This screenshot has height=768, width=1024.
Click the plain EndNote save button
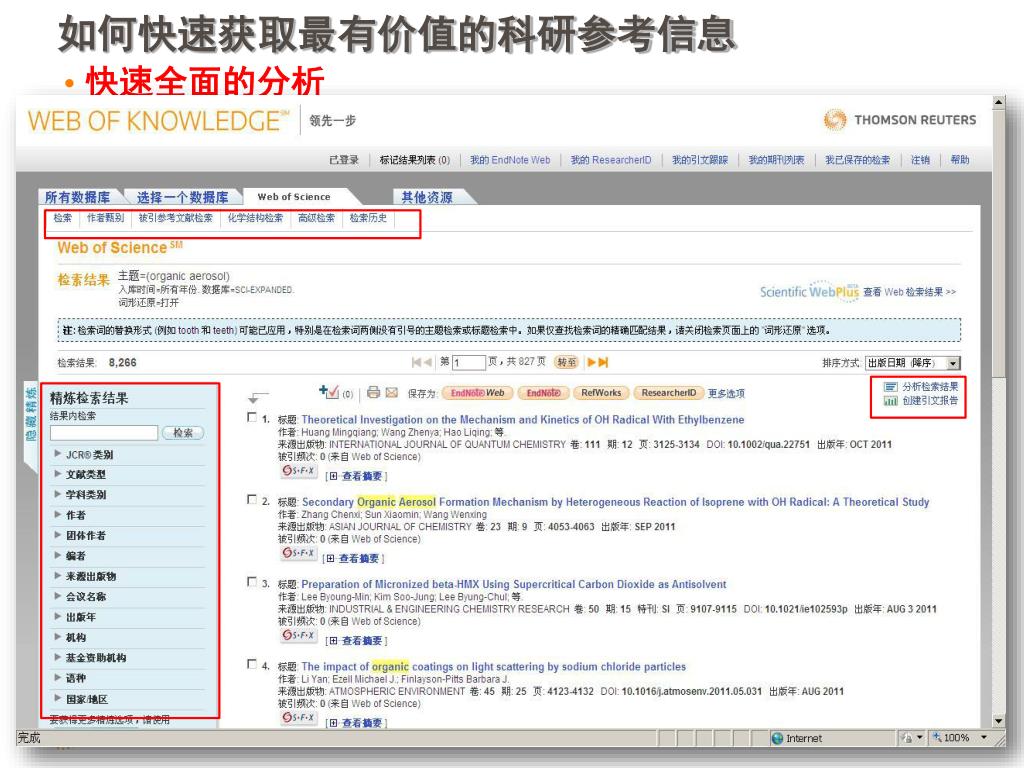tap(543, 393)
